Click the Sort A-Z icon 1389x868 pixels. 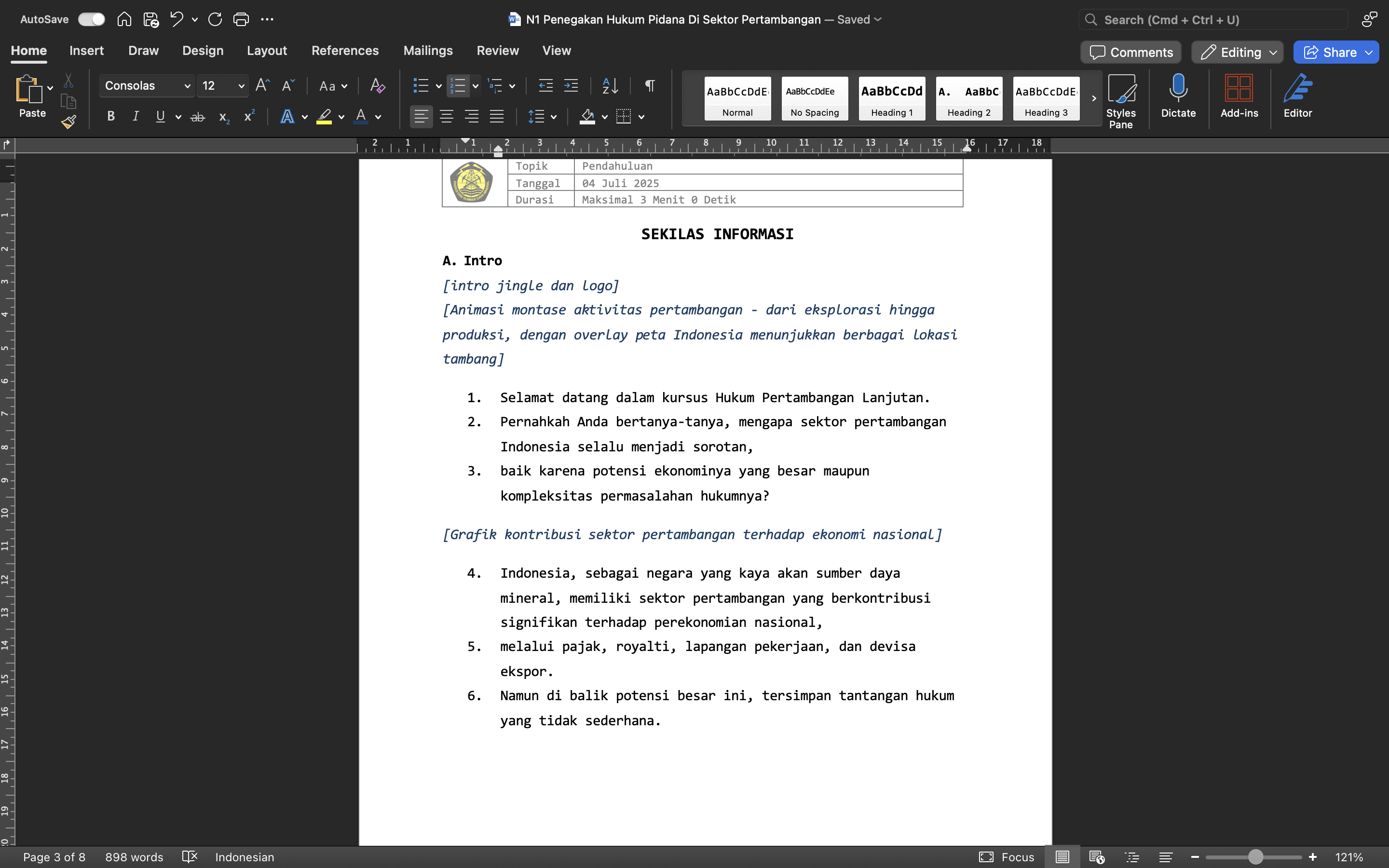610,85
